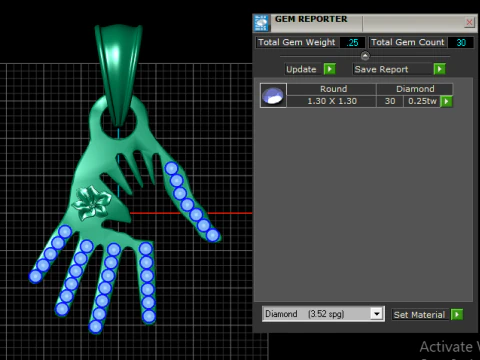Viewport: 480px width, 360px height.
Task: Click the Total Gem Count value 30
Action: coord(461,43)
